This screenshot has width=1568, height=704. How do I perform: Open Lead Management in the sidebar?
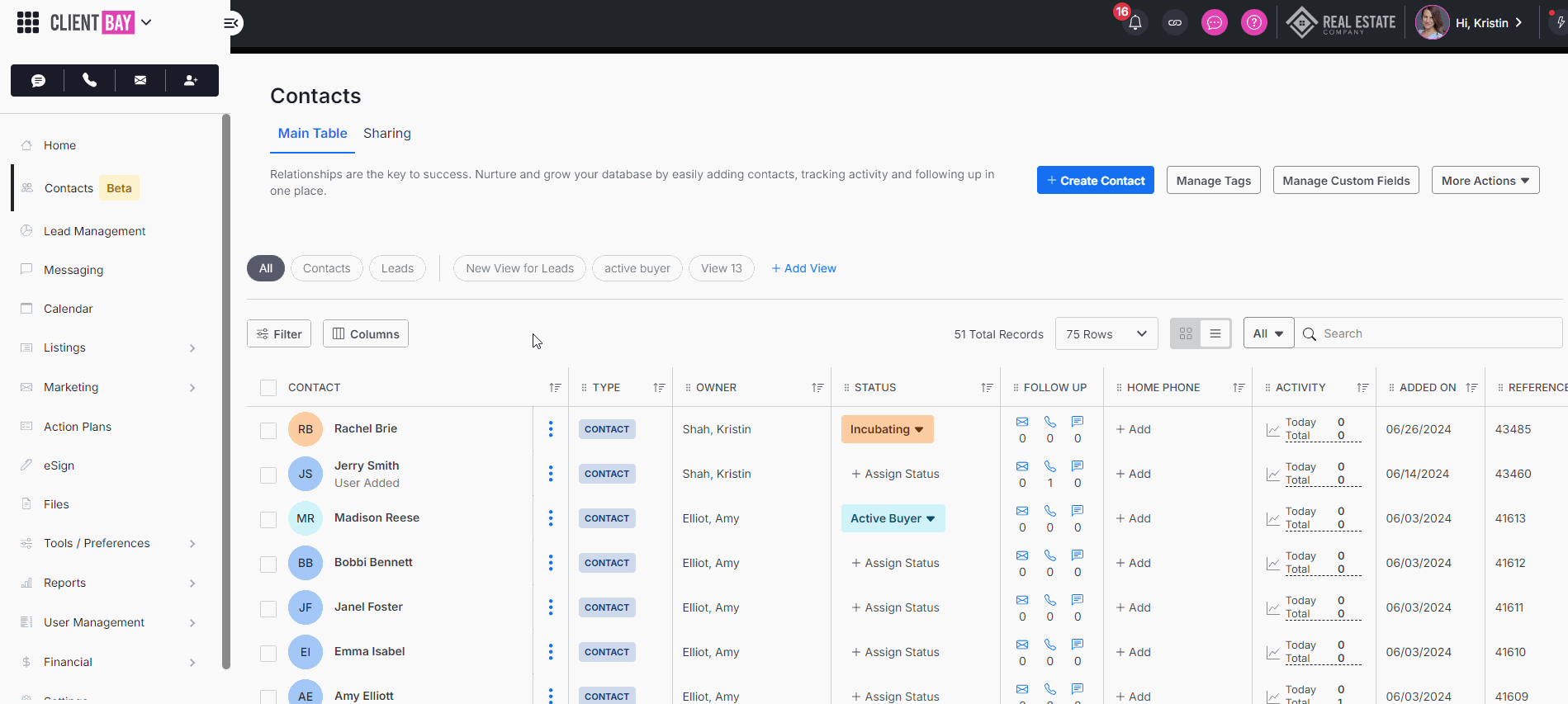click(94, 231)
